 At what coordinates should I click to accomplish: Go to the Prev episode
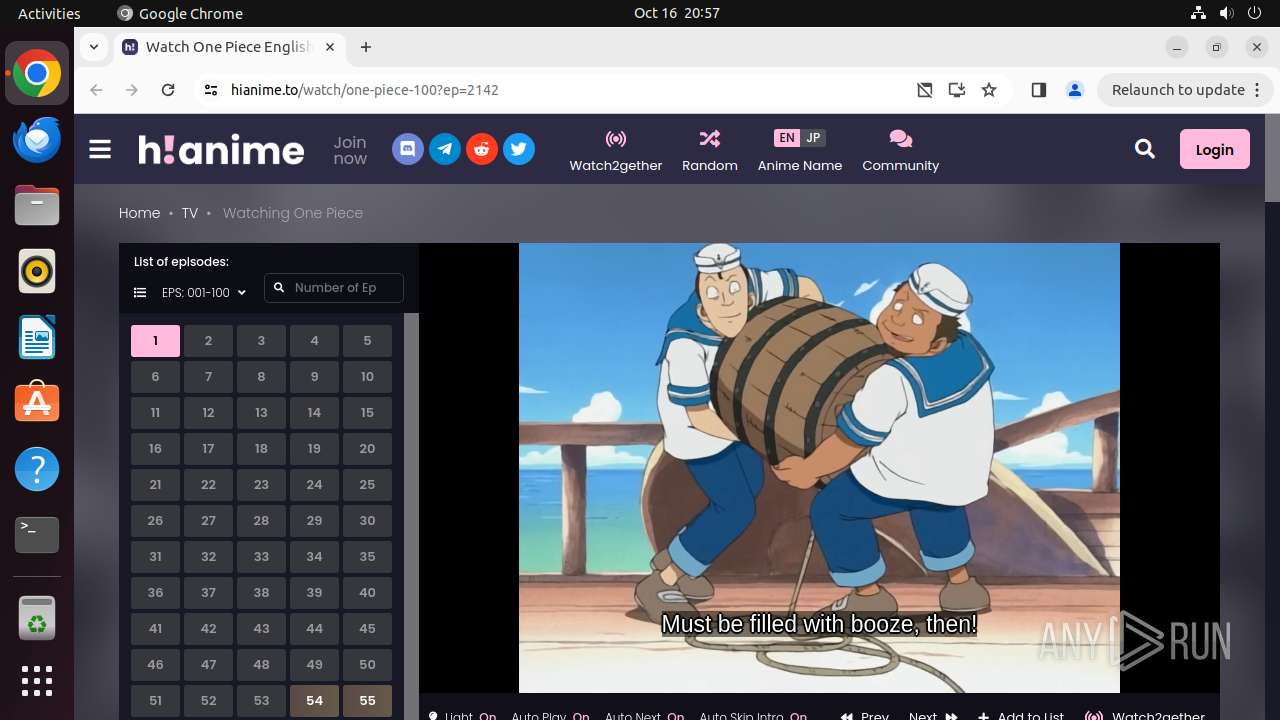[x=865, y=716]
